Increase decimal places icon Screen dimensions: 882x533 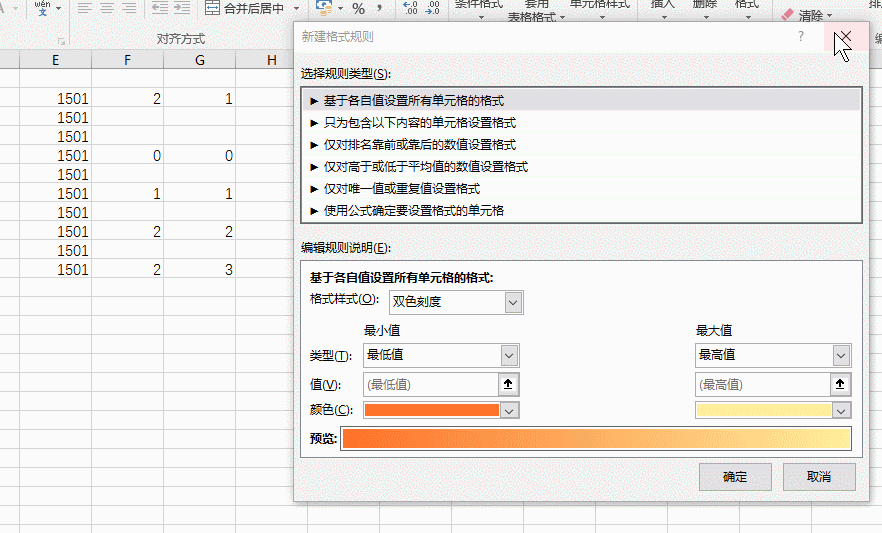click(411, 8)
